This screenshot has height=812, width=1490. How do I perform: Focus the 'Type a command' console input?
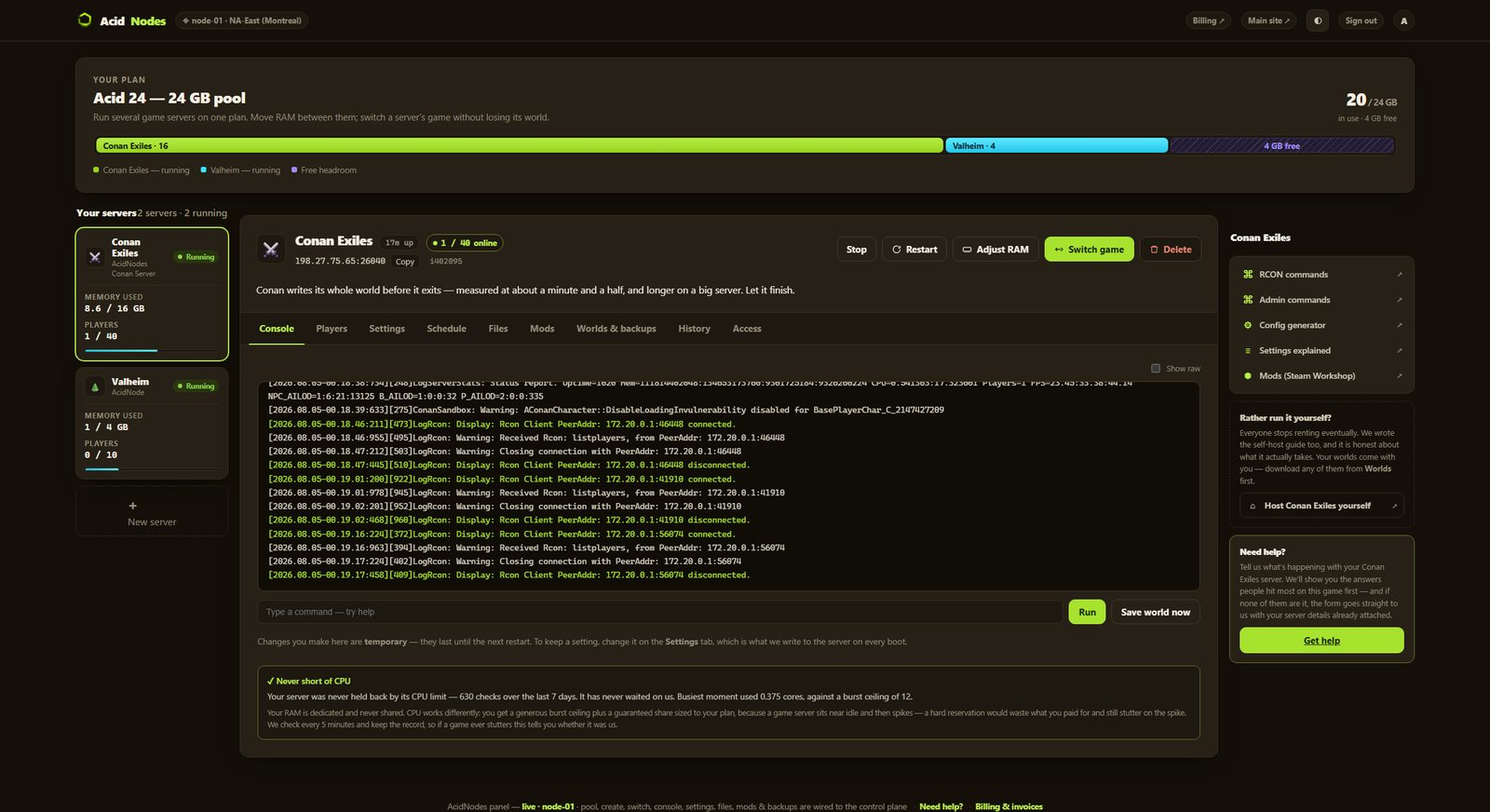click(x=660, y=612)
